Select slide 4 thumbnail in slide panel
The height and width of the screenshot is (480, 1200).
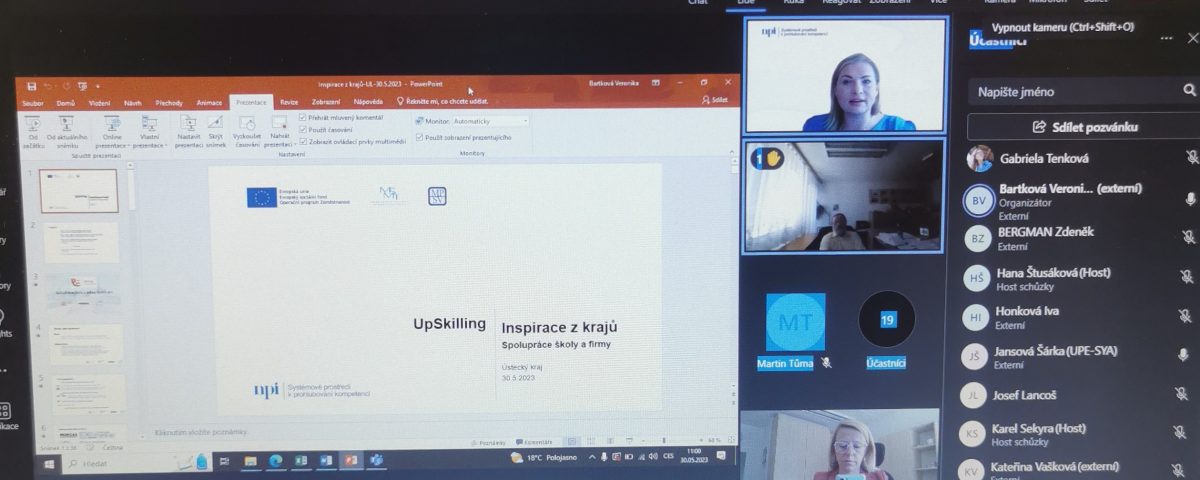(x=84, y=343)
